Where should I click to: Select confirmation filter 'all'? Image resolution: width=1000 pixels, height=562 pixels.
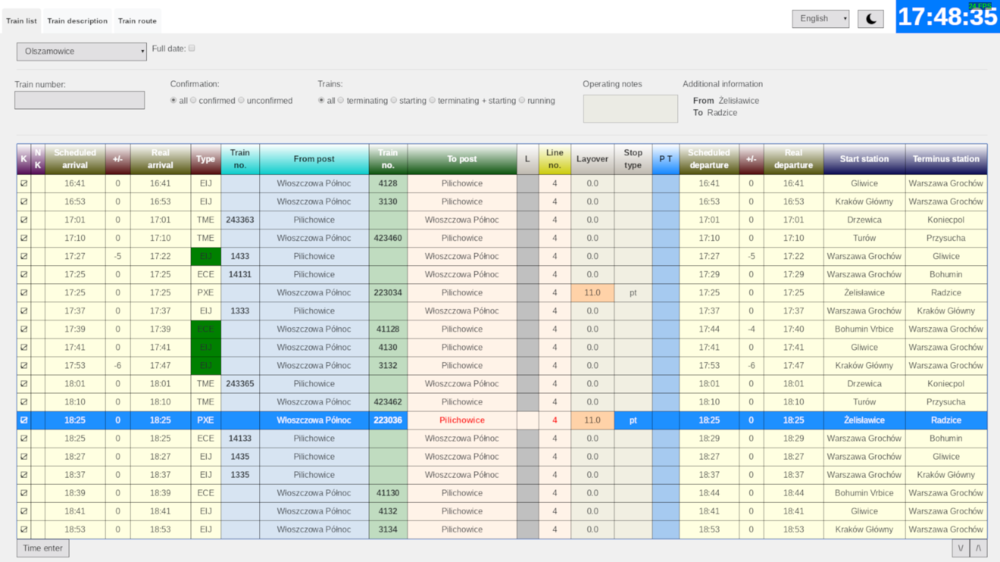point(173,100)
